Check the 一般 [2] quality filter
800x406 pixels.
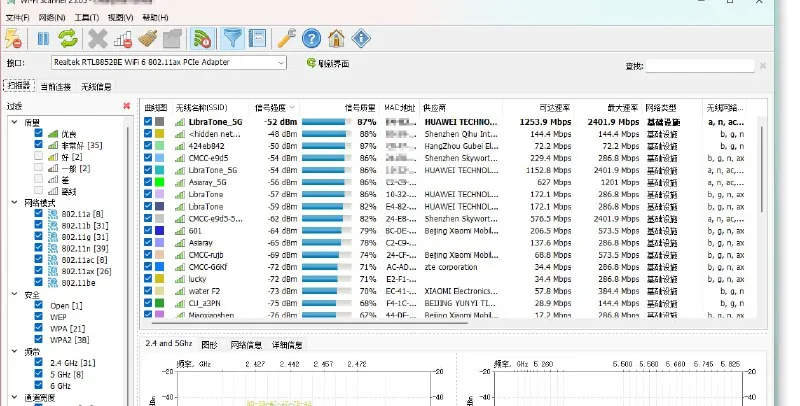tap(38, 168)
